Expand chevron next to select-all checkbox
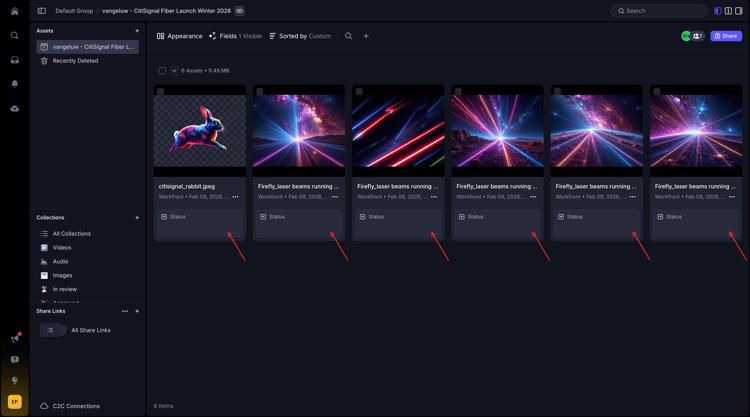 174,71
